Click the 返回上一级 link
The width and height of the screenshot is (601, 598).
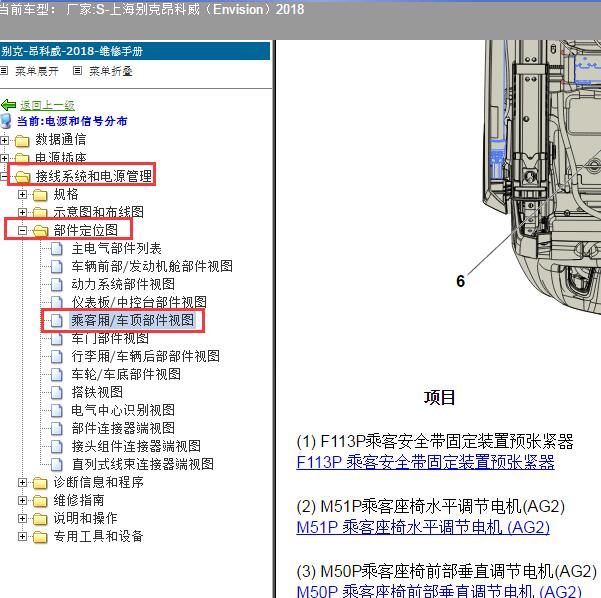click(x=47, y=105)
